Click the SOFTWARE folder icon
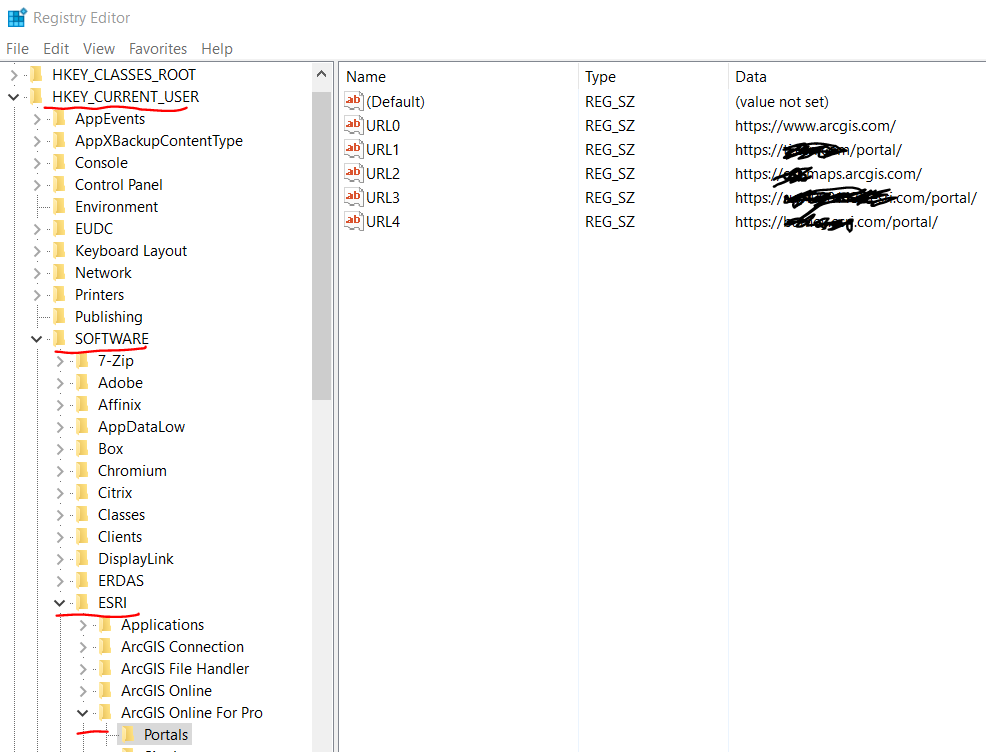 (x=60, y=339)
